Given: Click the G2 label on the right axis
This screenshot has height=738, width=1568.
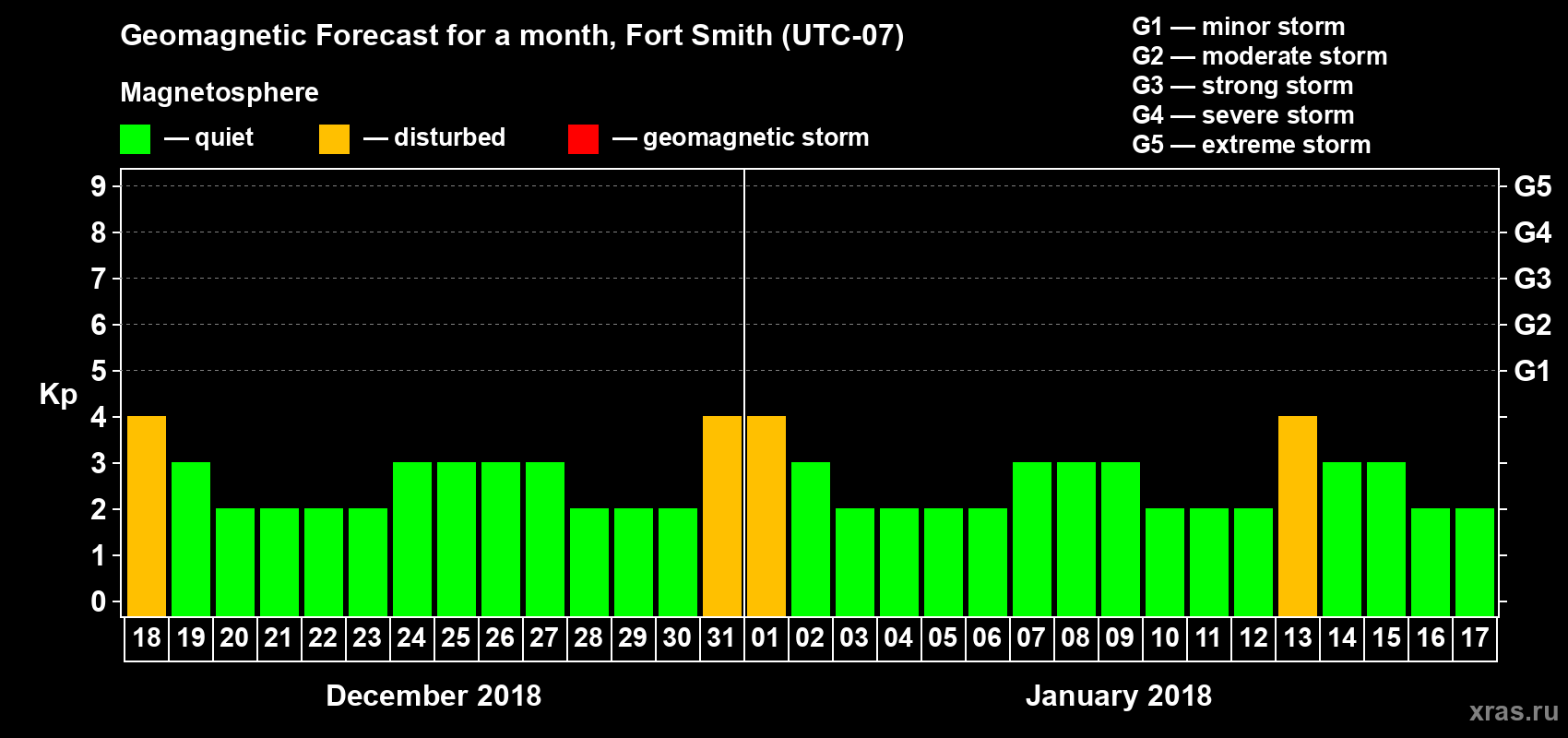Looking at the screenshot, I should tap(1533, 325).
